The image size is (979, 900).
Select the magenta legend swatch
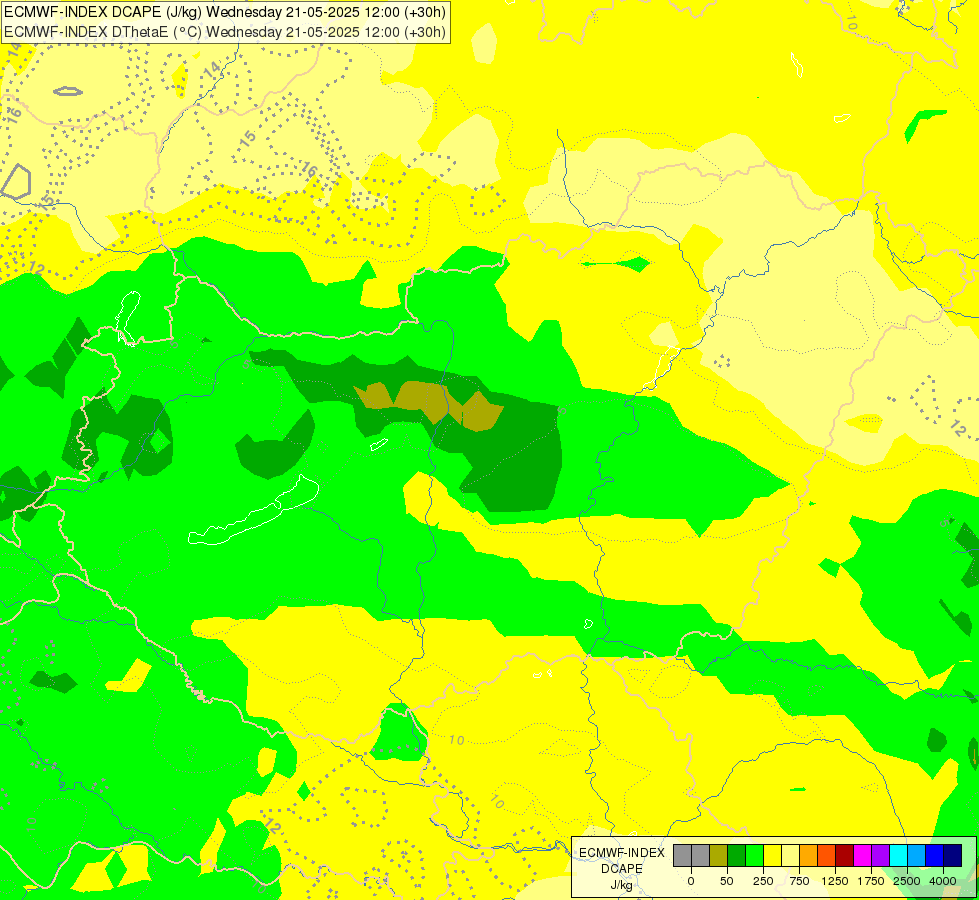coord(863,855)
